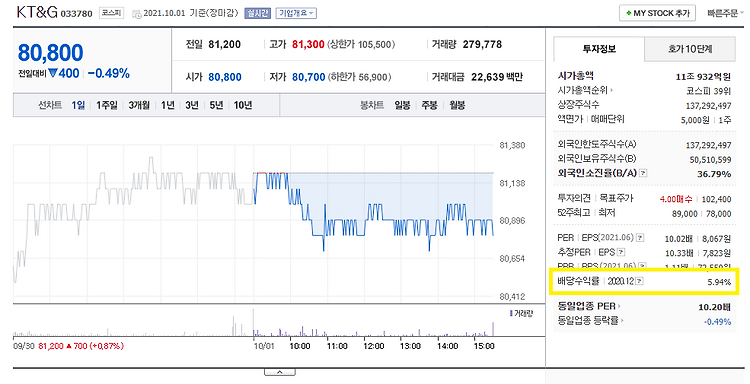Open help icon next to PER EPS(2021.06)
750x384 pixels.
tap(640, 238)
